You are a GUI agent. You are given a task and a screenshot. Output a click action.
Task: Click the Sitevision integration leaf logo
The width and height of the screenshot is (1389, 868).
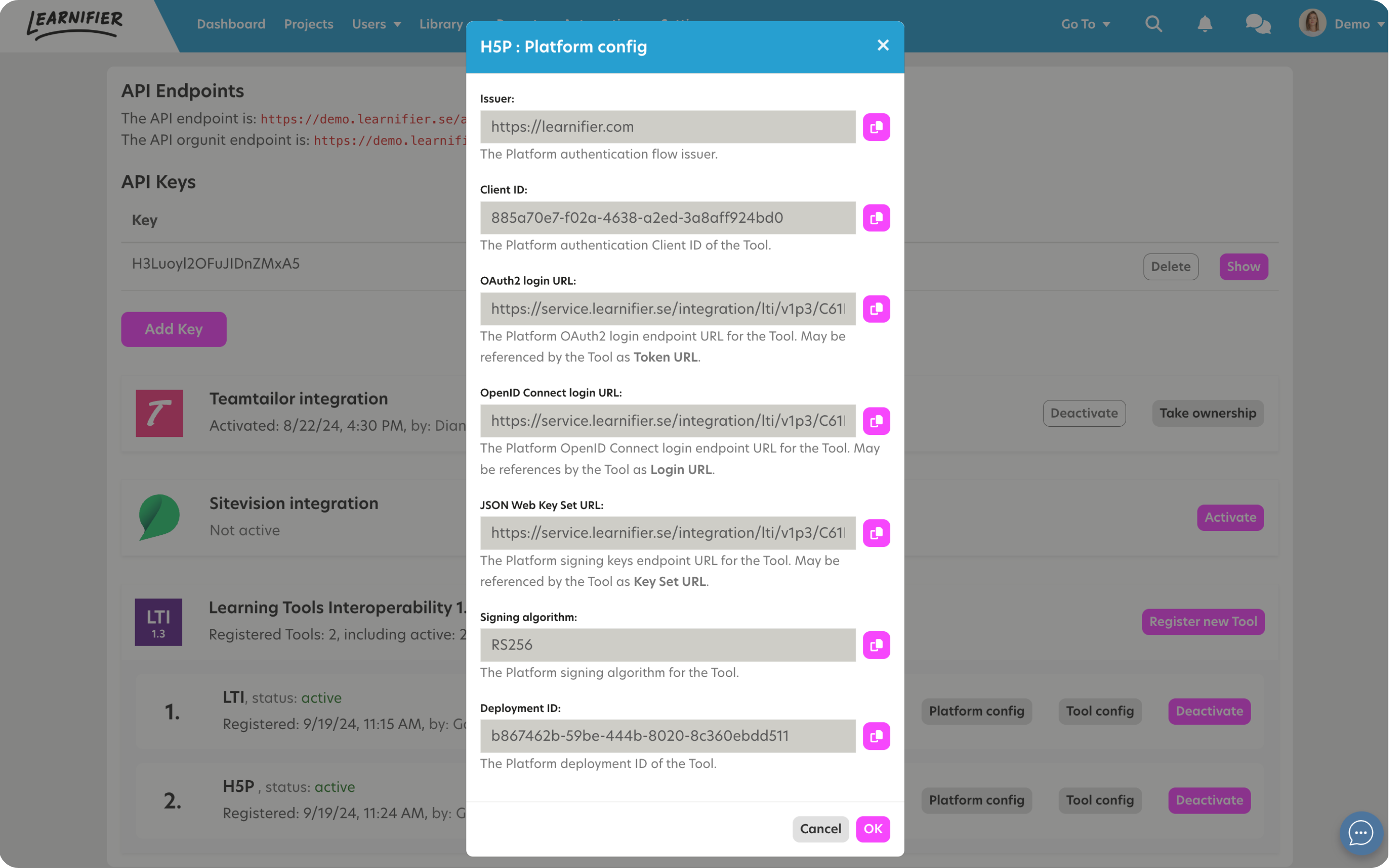pyautogui.click(x=159, y=517)
